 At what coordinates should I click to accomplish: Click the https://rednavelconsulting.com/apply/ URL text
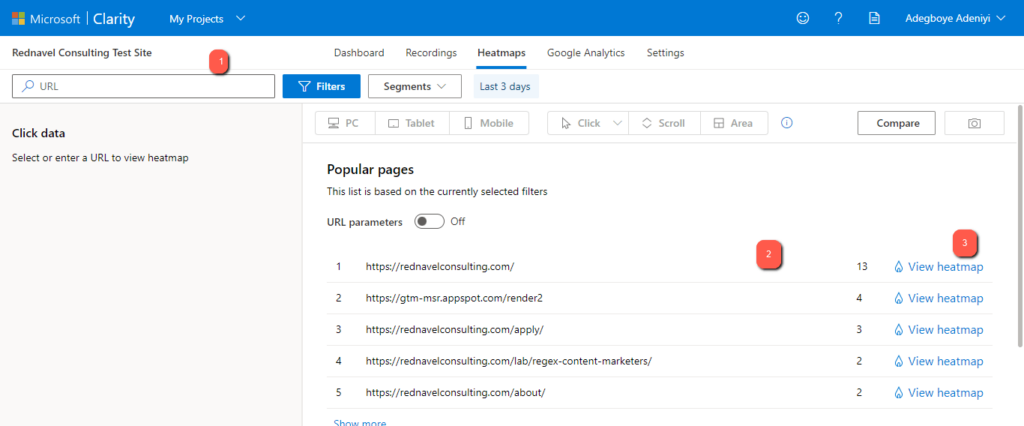pyautogui.click(x=455, y=330)
